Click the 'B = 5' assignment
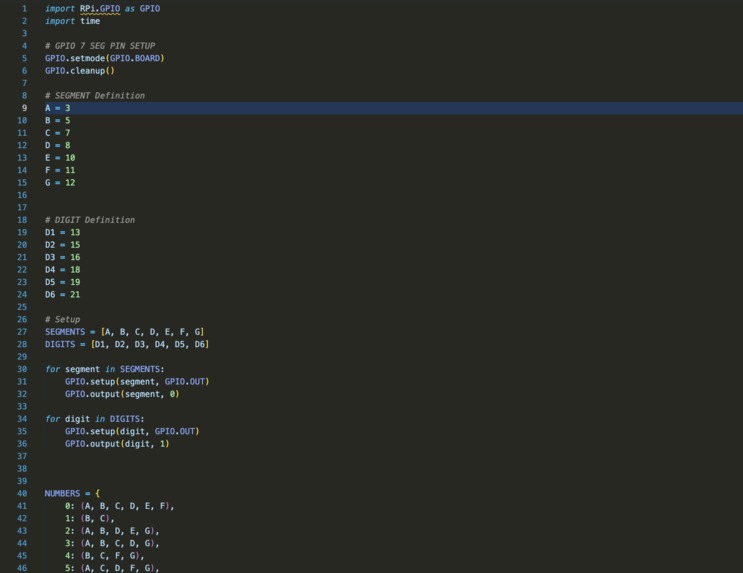 [x=57, y=120]
